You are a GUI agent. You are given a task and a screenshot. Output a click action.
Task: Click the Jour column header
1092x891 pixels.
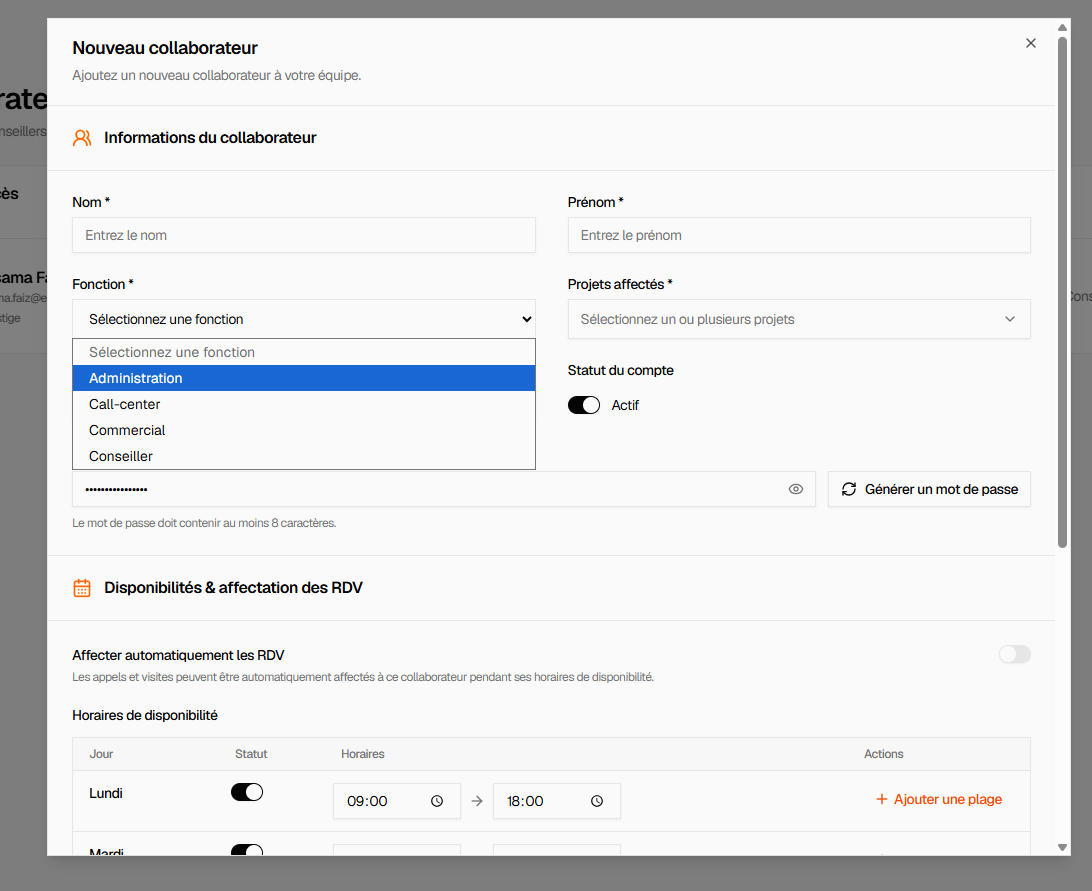pyautogui.click(x=101, y=754)
